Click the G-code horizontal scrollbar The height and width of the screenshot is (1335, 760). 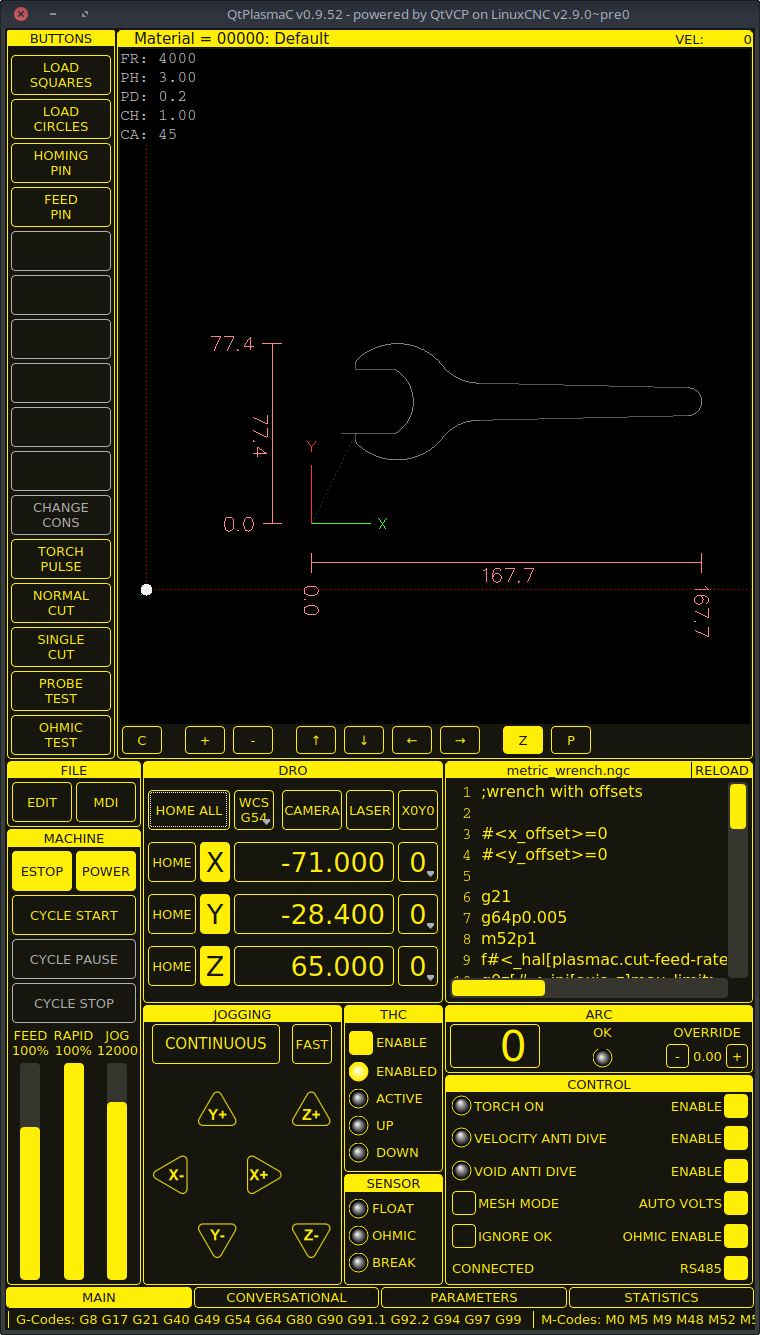point(589,988)
